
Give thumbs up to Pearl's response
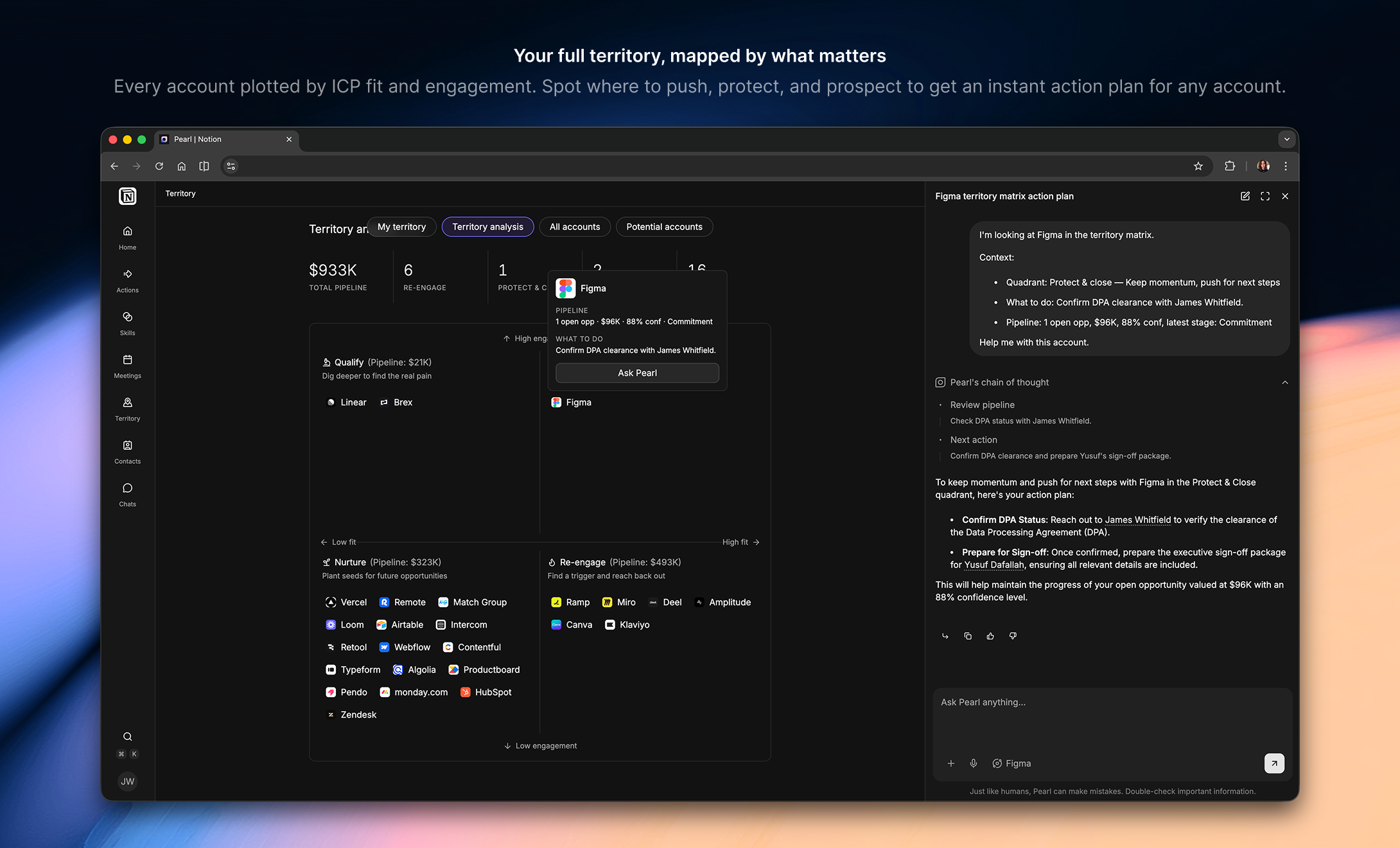tap(990, 636)
